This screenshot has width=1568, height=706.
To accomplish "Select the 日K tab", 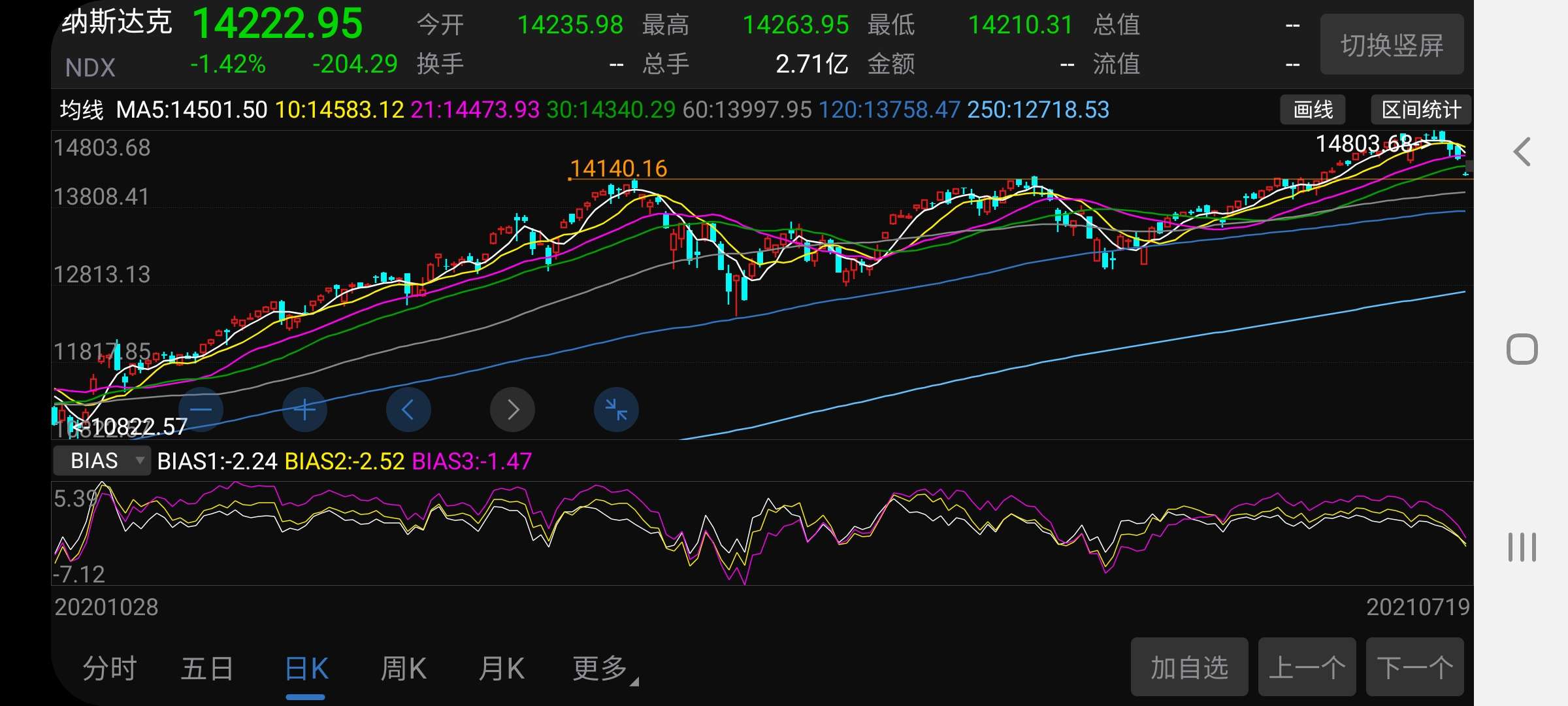I will pos(306,669).
